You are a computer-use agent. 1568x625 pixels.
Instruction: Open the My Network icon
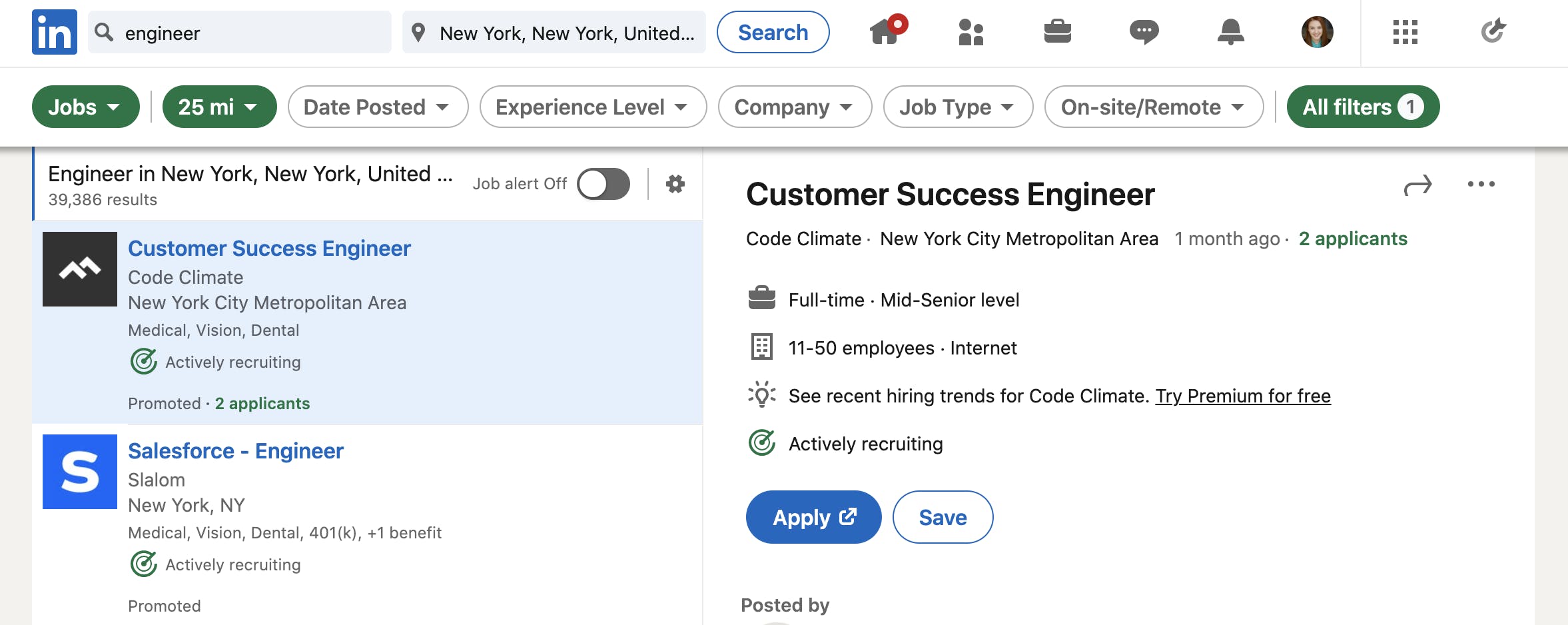click(x=971, y=32)
